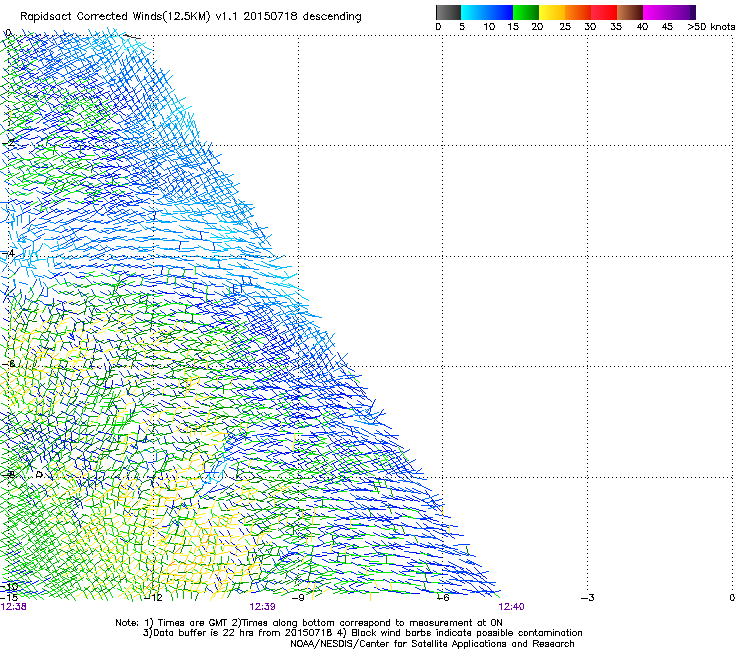Click the orange 25-30 knots color segment
740x650 pixels.
578,12
